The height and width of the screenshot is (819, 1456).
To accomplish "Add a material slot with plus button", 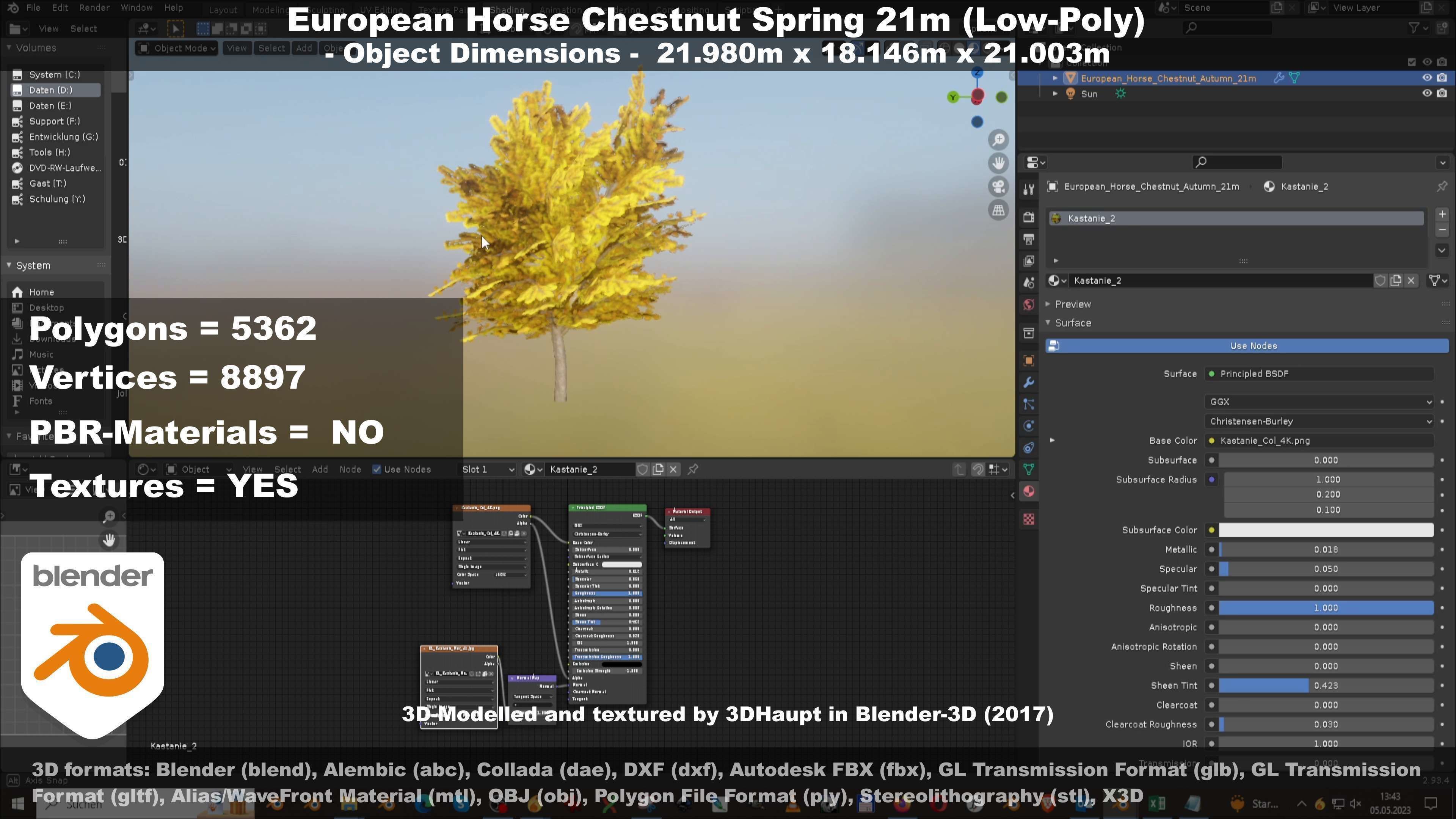I will (x=1442, y=214).
